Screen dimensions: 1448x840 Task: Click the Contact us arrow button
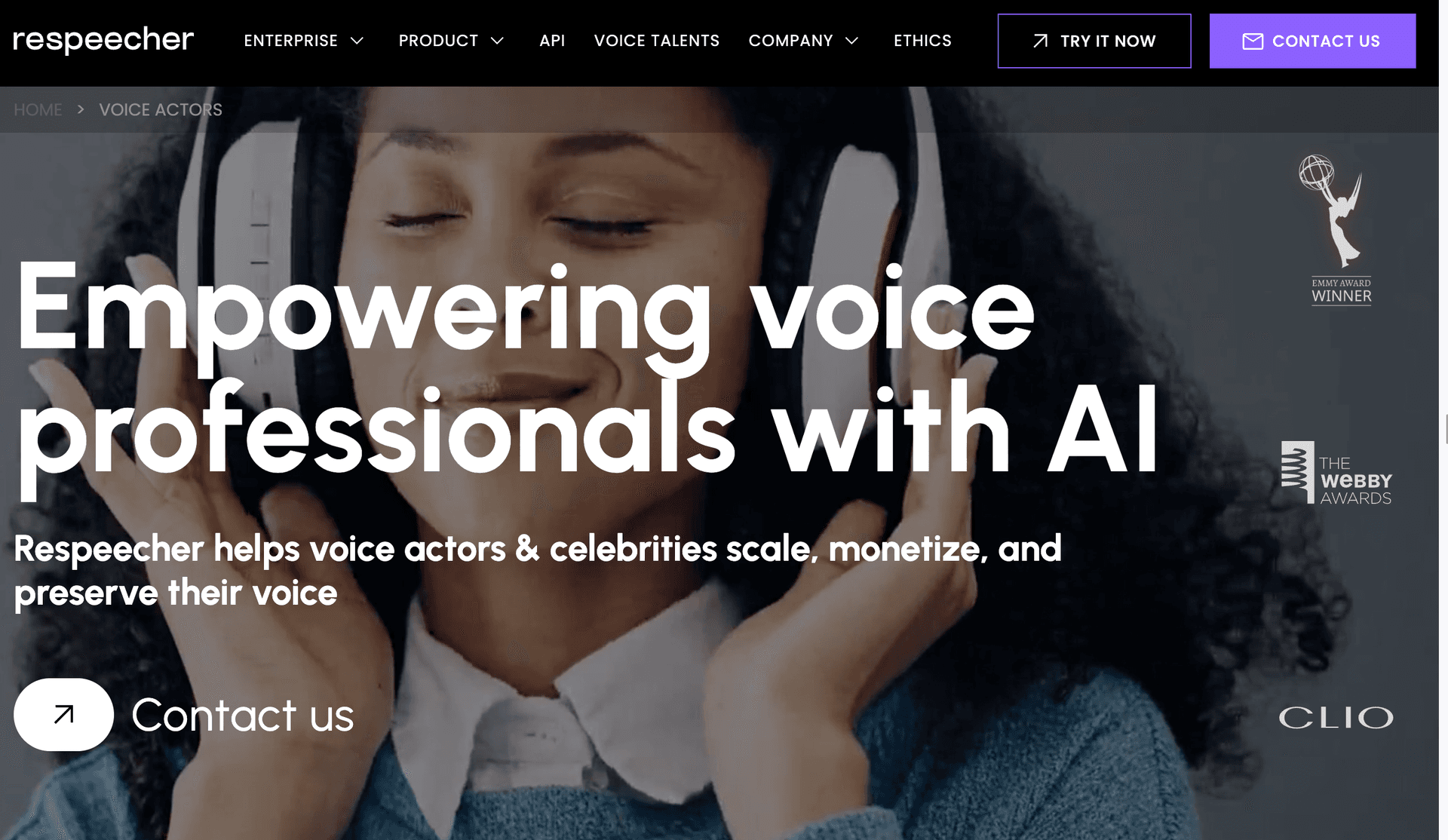click(62, 714)
